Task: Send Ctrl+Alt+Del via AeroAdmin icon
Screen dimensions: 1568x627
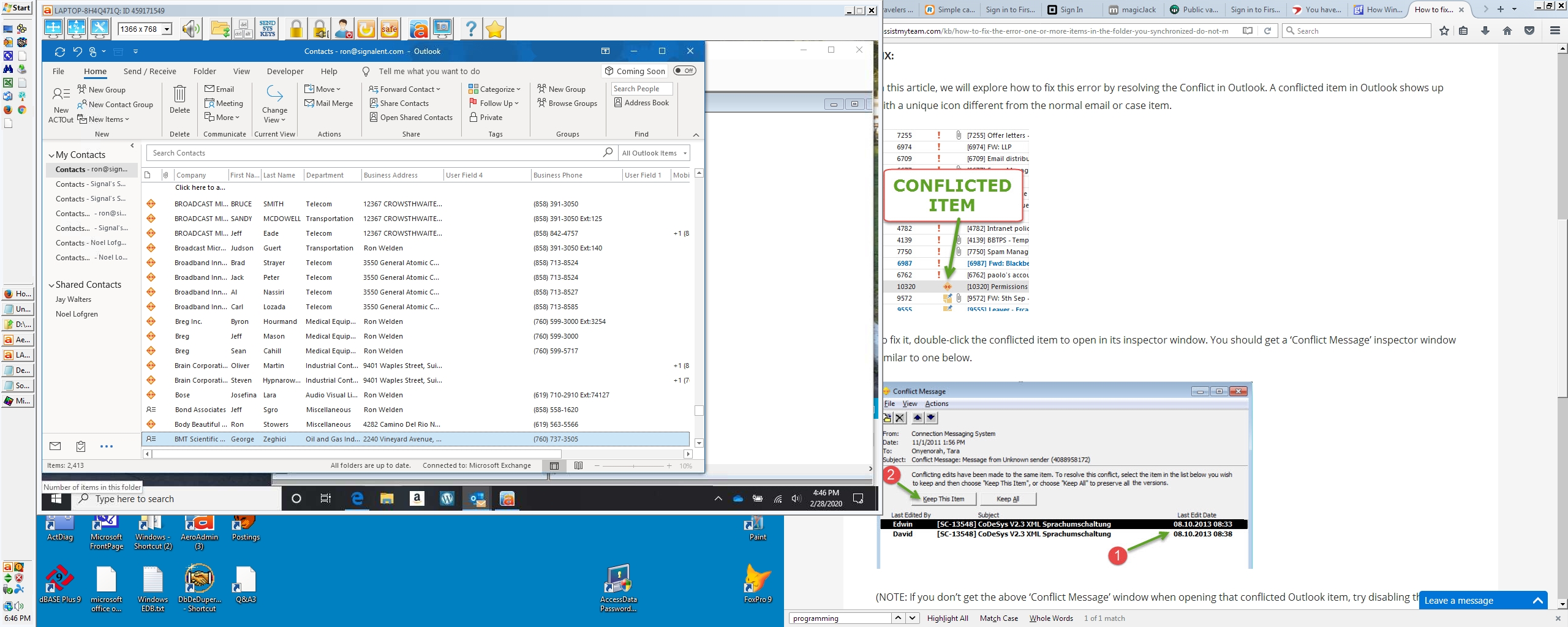Action: (x=243, y=29)
